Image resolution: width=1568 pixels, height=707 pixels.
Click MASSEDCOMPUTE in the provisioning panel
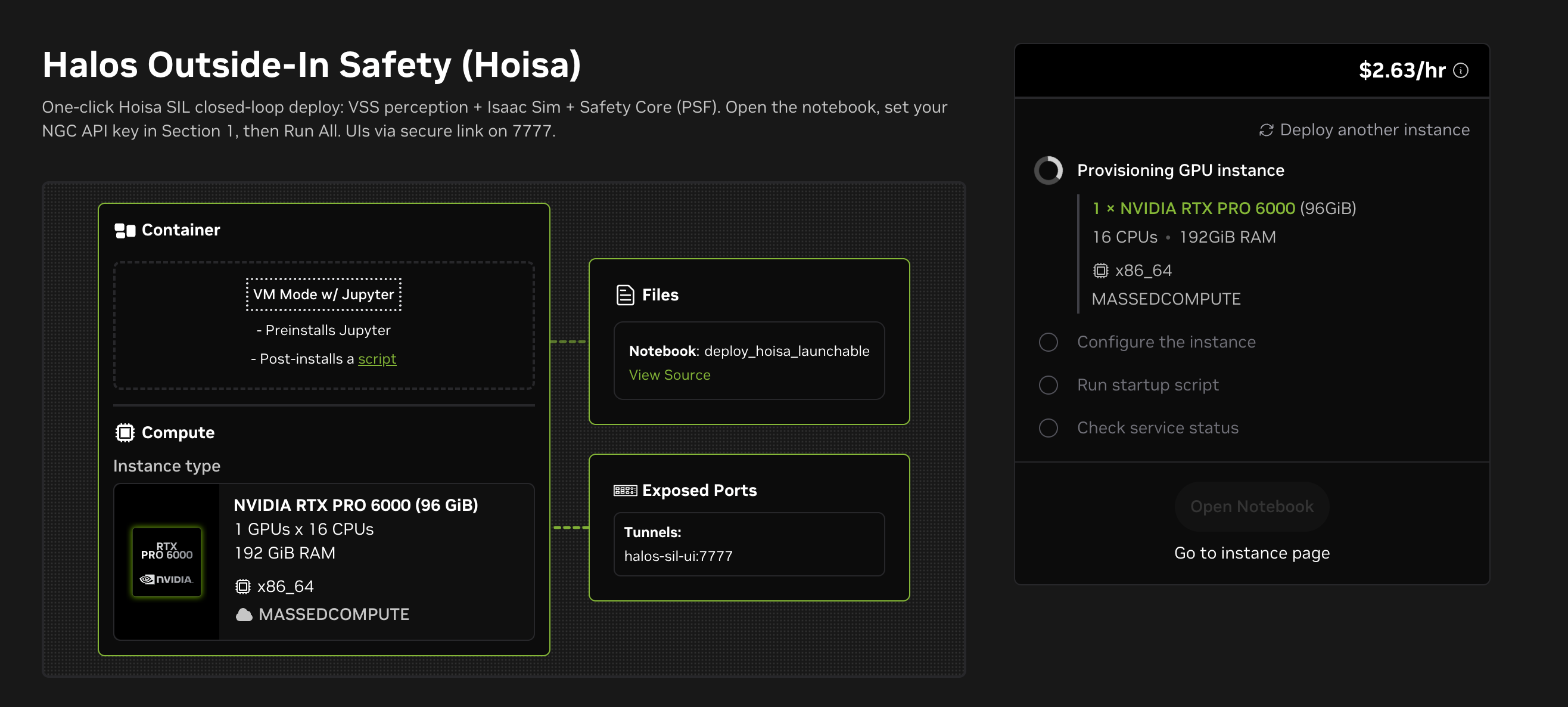pos(1166,299)
